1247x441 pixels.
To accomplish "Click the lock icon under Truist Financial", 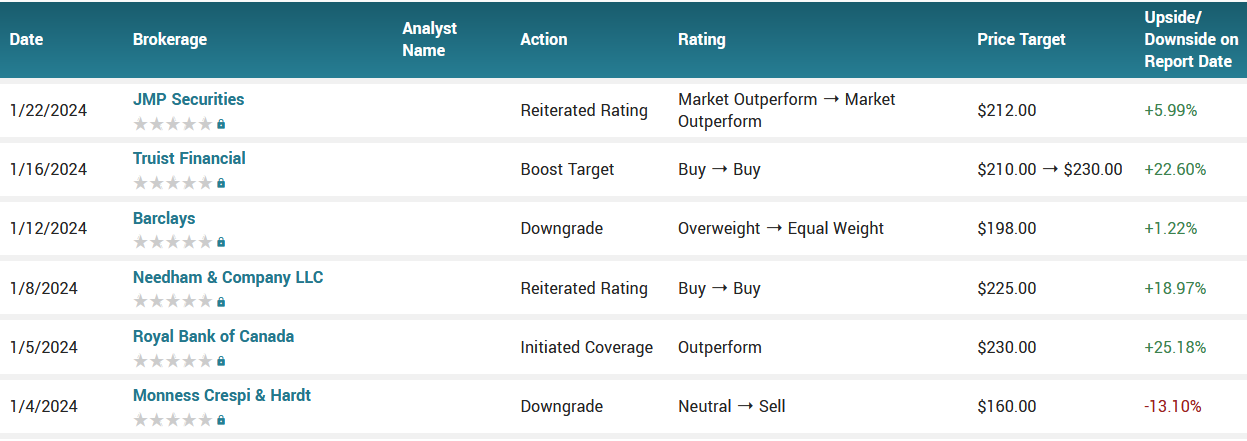I will point(221,183).
